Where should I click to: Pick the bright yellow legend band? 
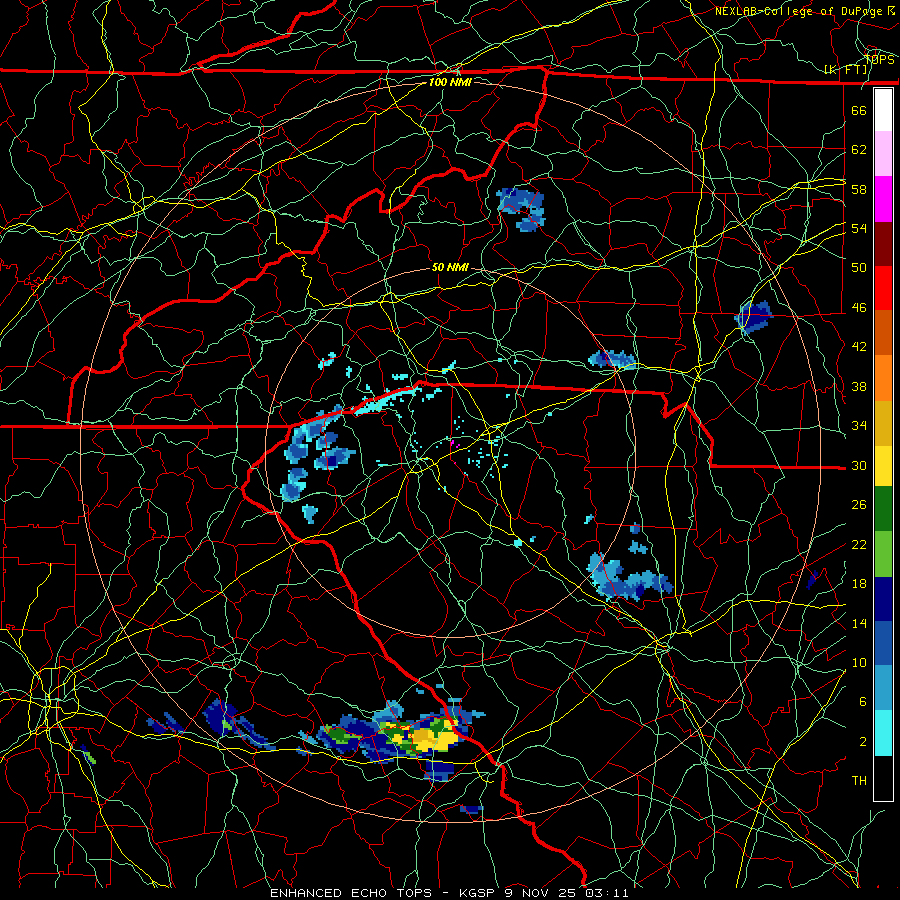tap(883, 465)
